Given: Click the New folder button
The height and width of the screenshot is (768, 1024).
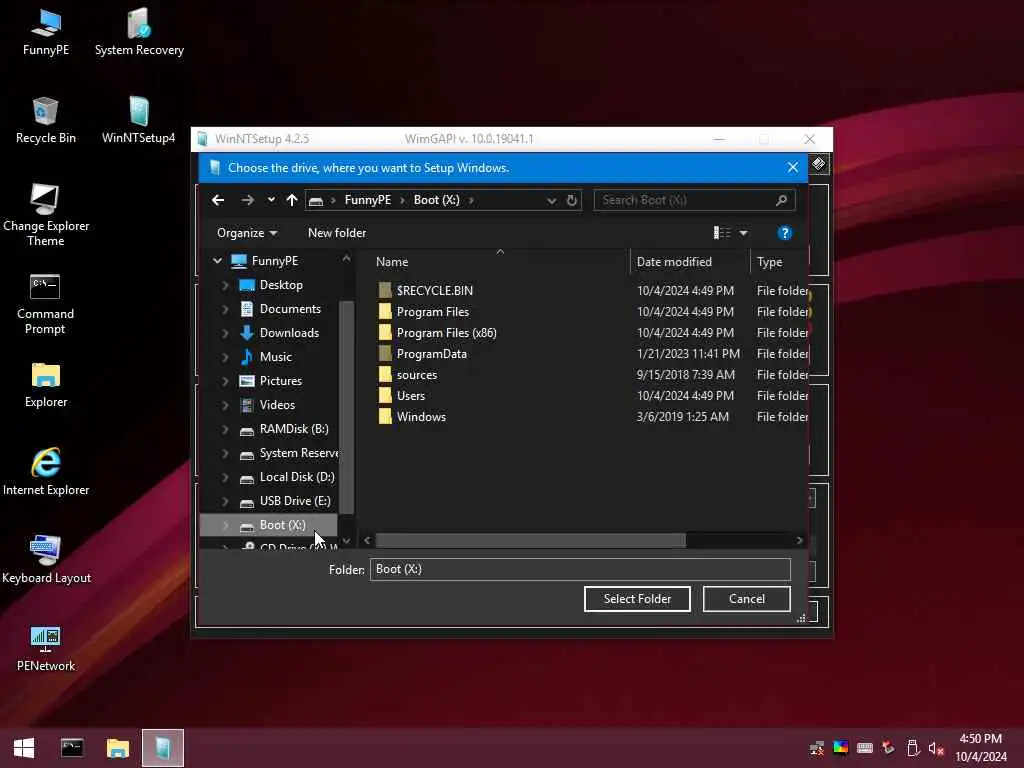Looking at the screenshot, I should (337, 233).
